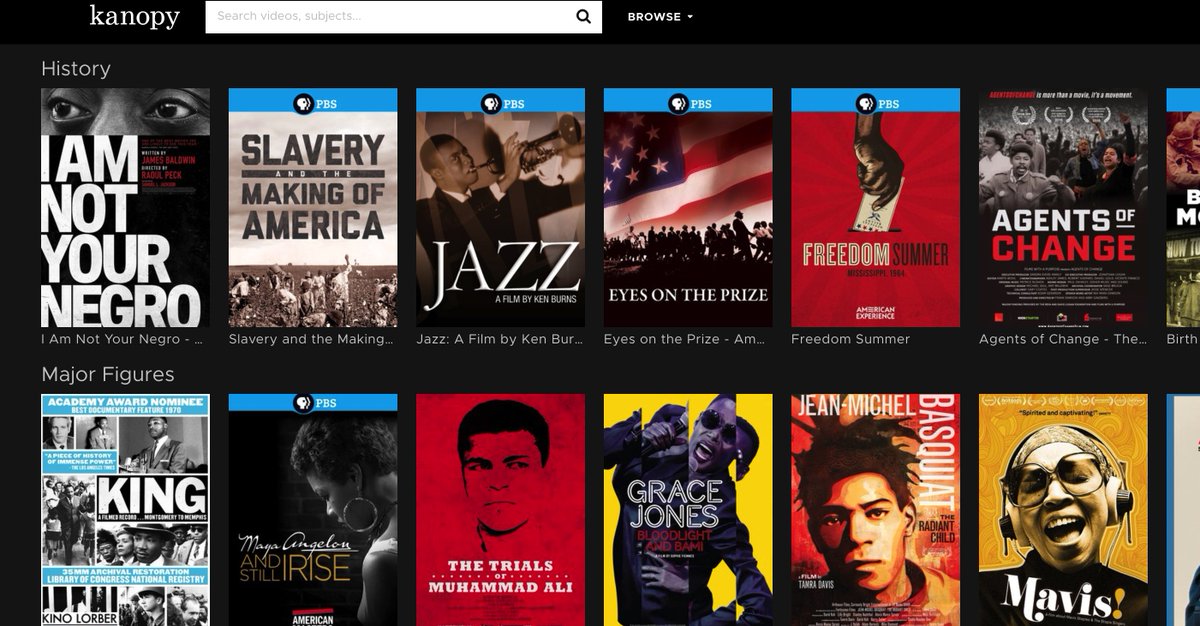Open the Freedom Summer poster

(875, 207)
